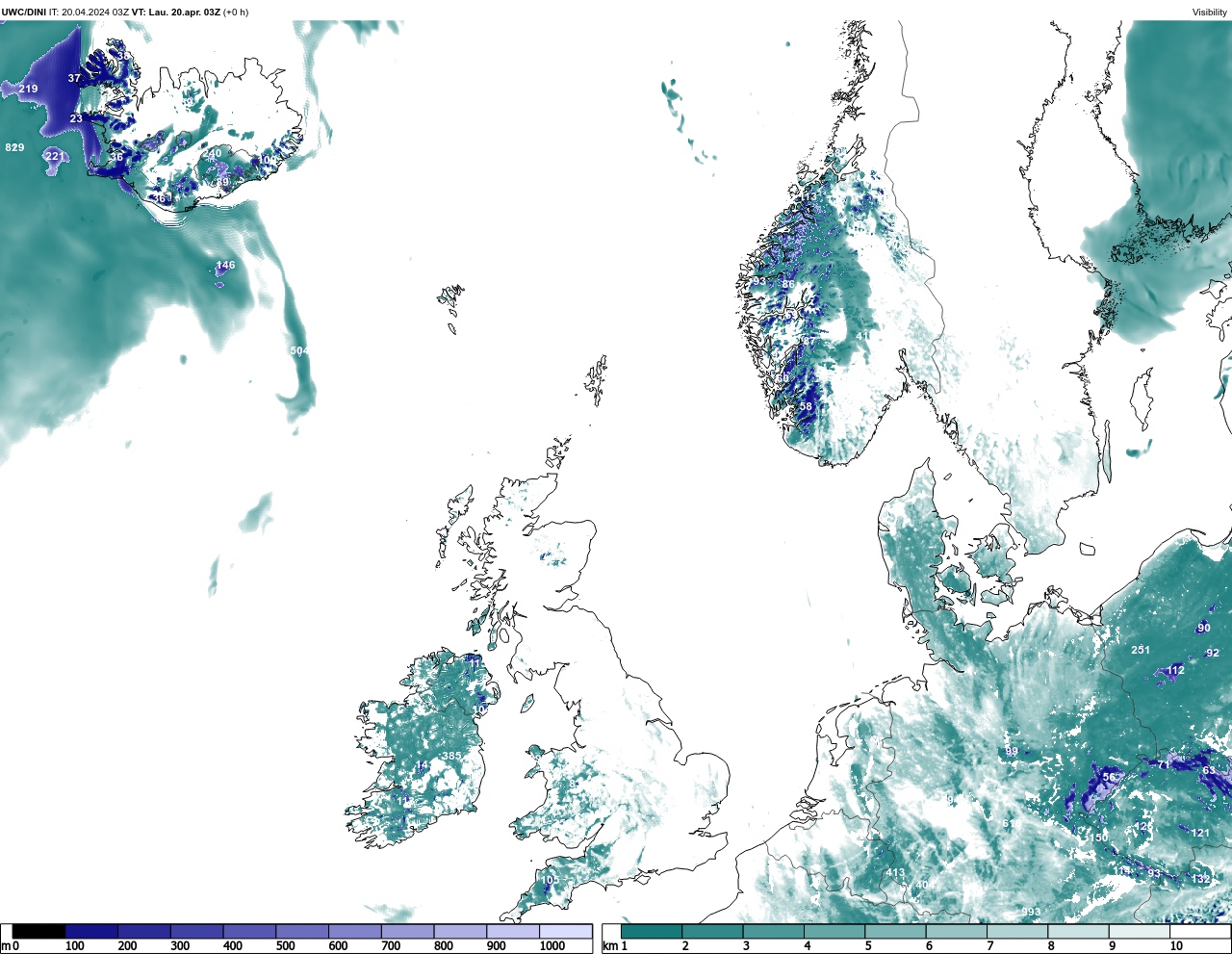Select the black 0–100 m legend swatch
1232x954 pixels.
[38, 932]
